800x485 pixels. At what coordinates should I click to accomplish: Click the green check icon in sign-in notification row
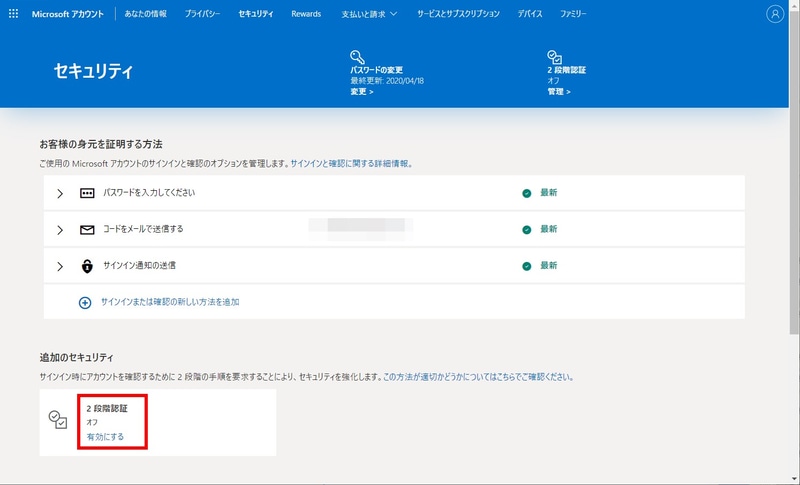527,266
